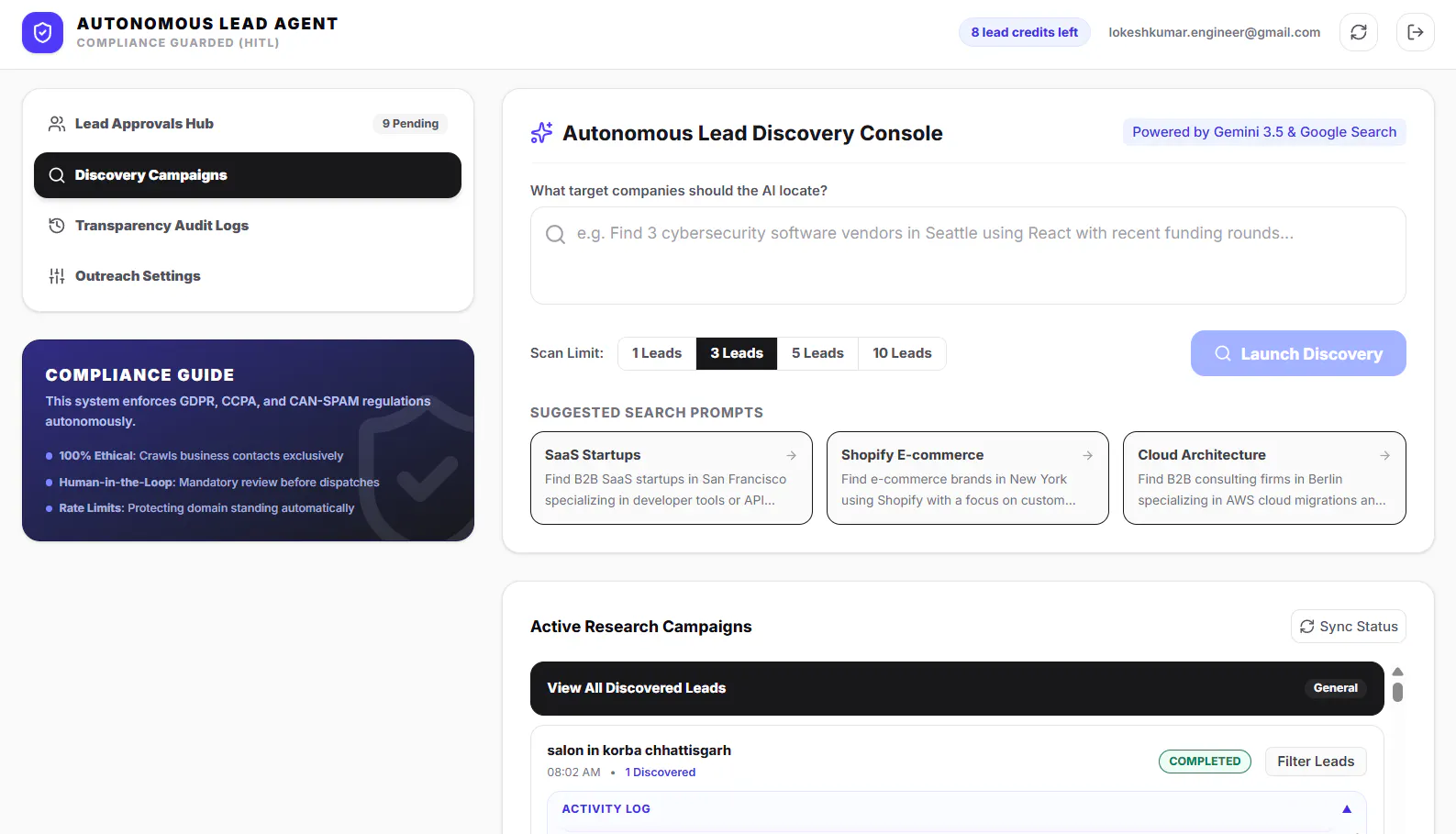Open Discovery Campaigns section
1456x834 pixels.
[x=248, y=175]
